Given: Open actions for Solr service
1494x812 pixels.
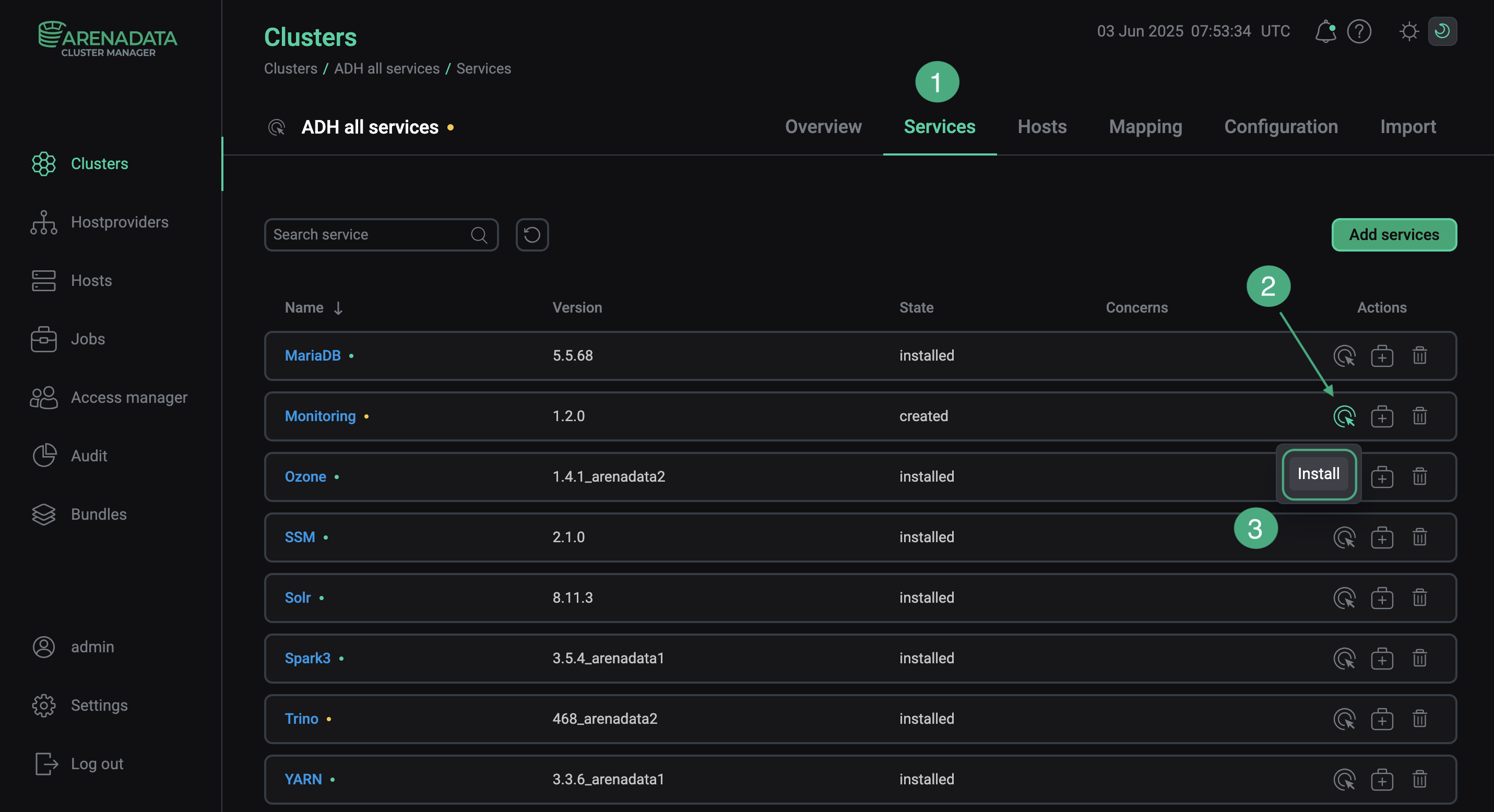Looking at the screenshot, I should 1344,598.
